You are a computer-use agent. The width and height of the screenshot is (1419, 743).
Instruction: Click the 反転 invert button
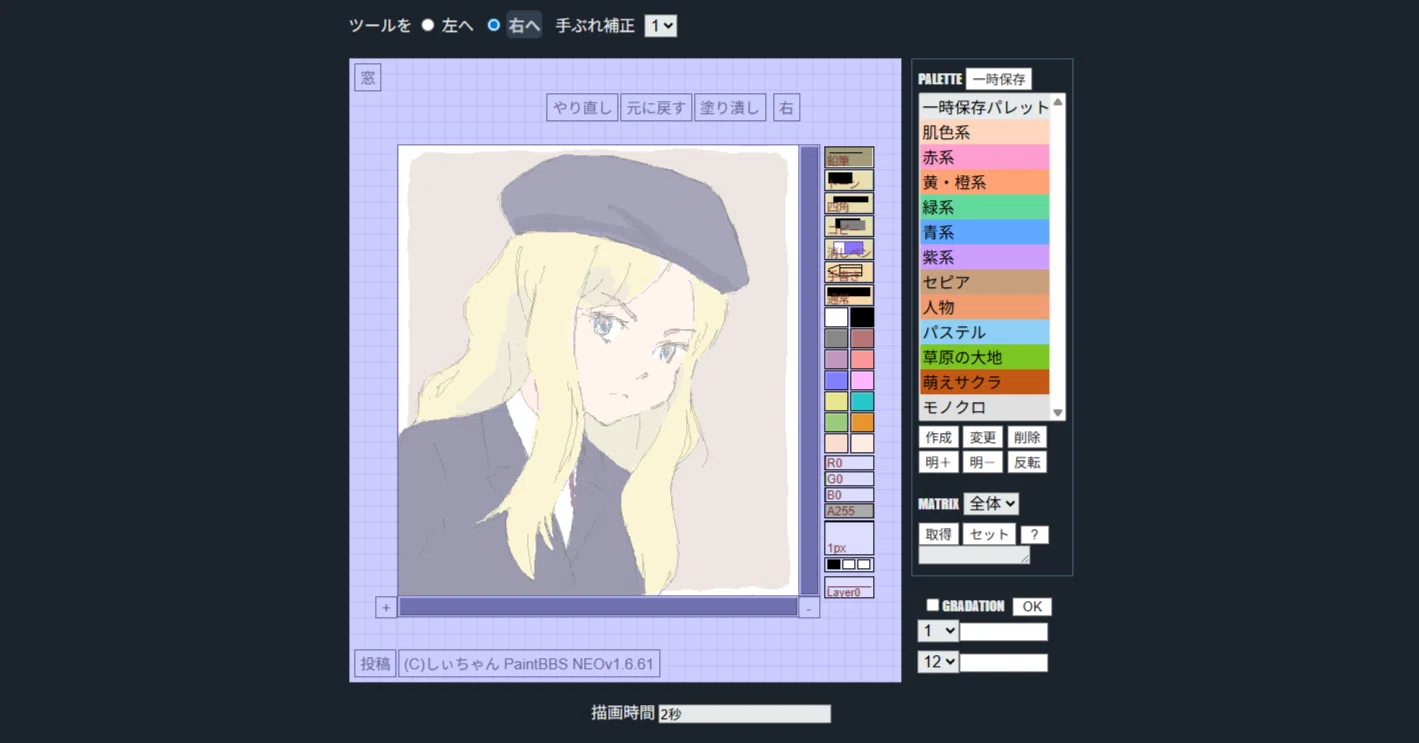[x=1027, y=462]
